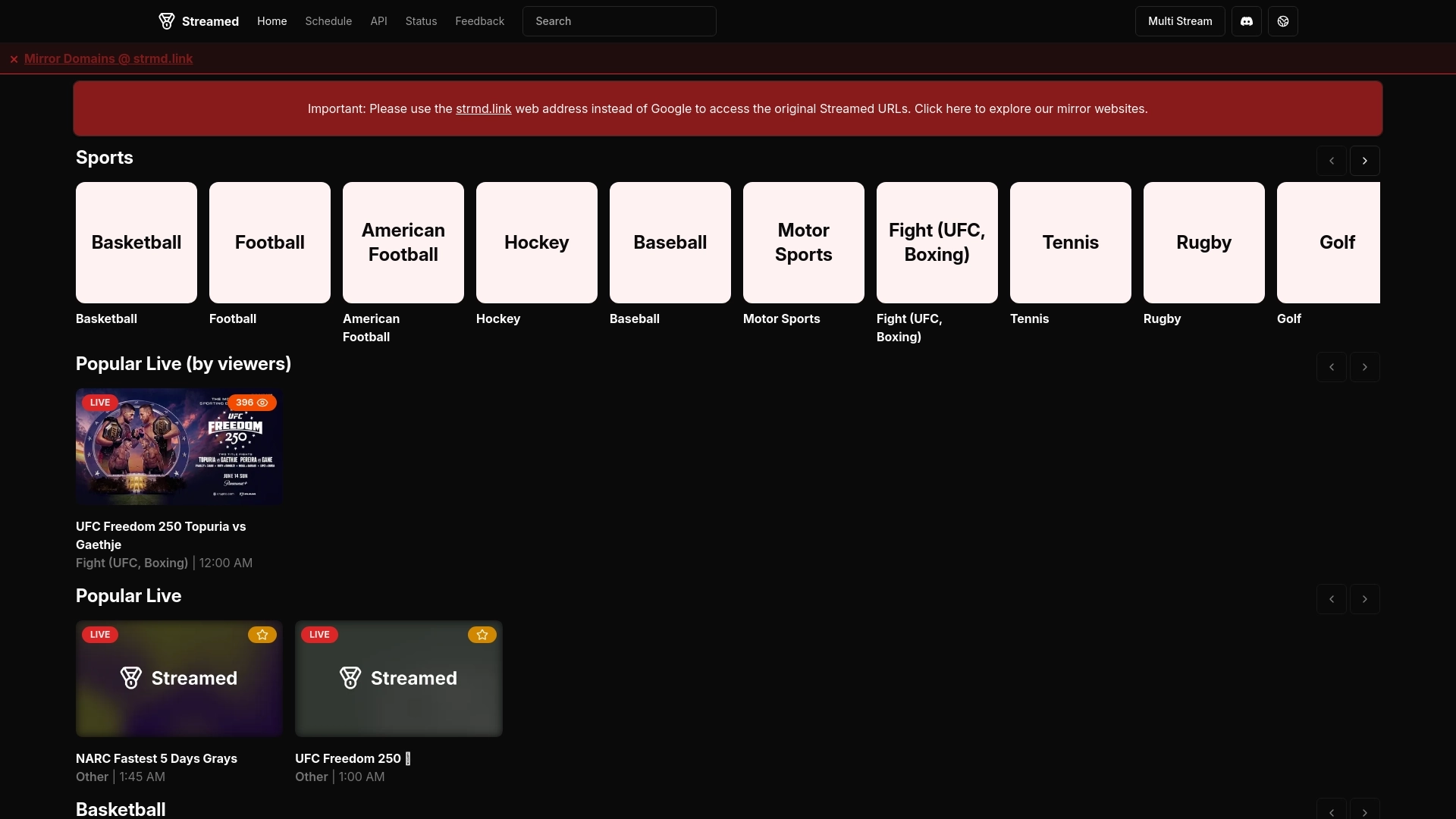Screen dimensions: 1456x819
Task: Follow the Mirror Domains @ strmd.link link
Action: coord(108,59)
